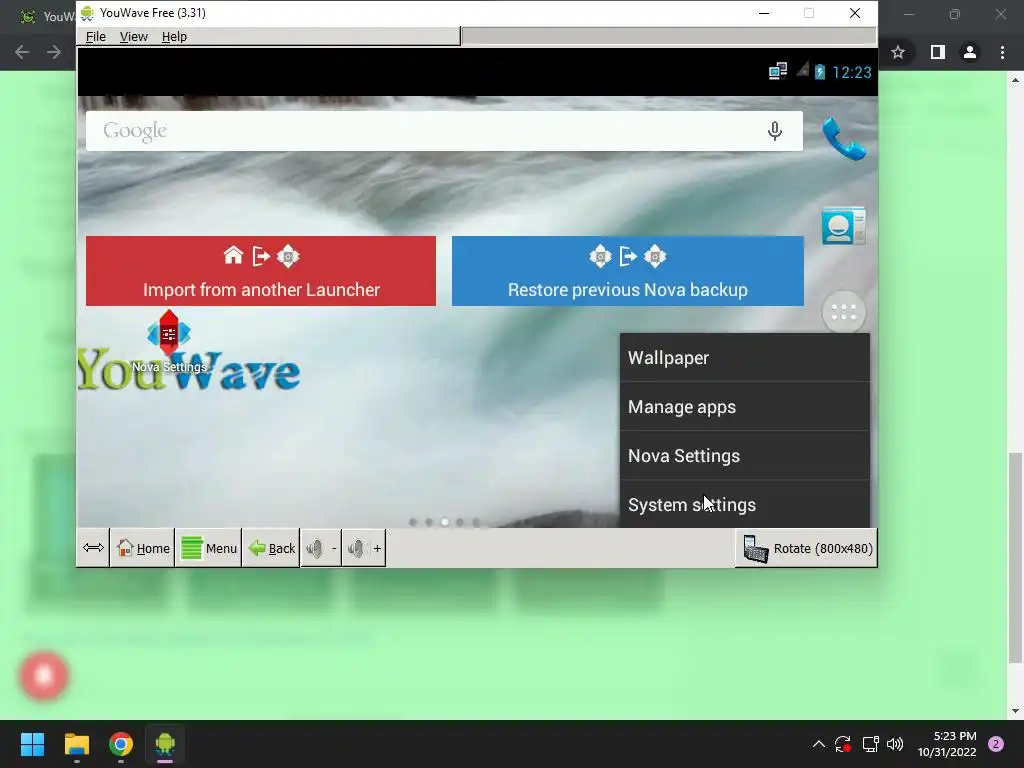
Task: Open the notification center badge
Action: [x=996, y=744]
